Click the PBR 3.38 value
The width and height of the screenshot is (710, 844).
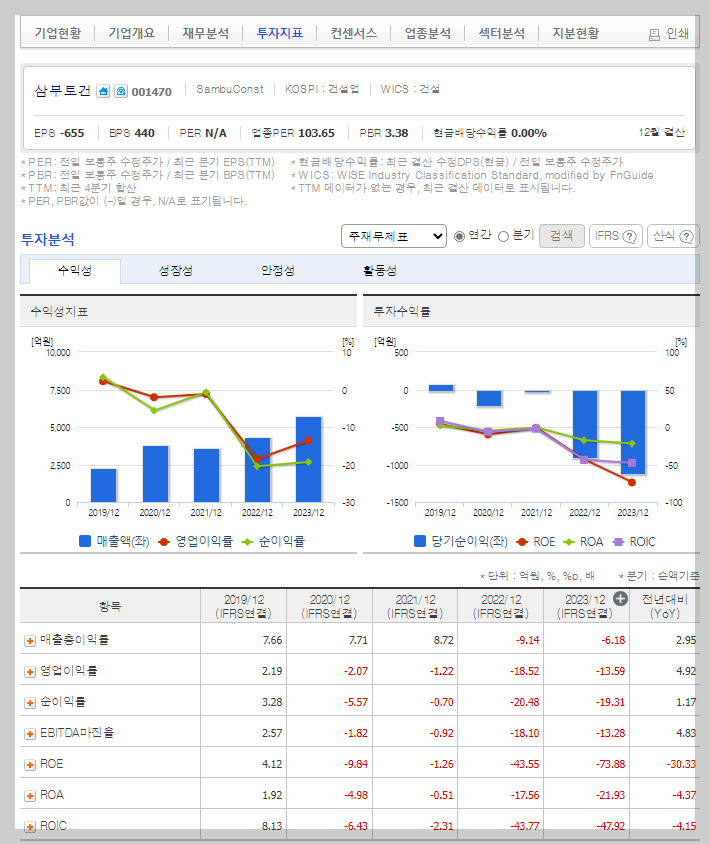(396, 133)
